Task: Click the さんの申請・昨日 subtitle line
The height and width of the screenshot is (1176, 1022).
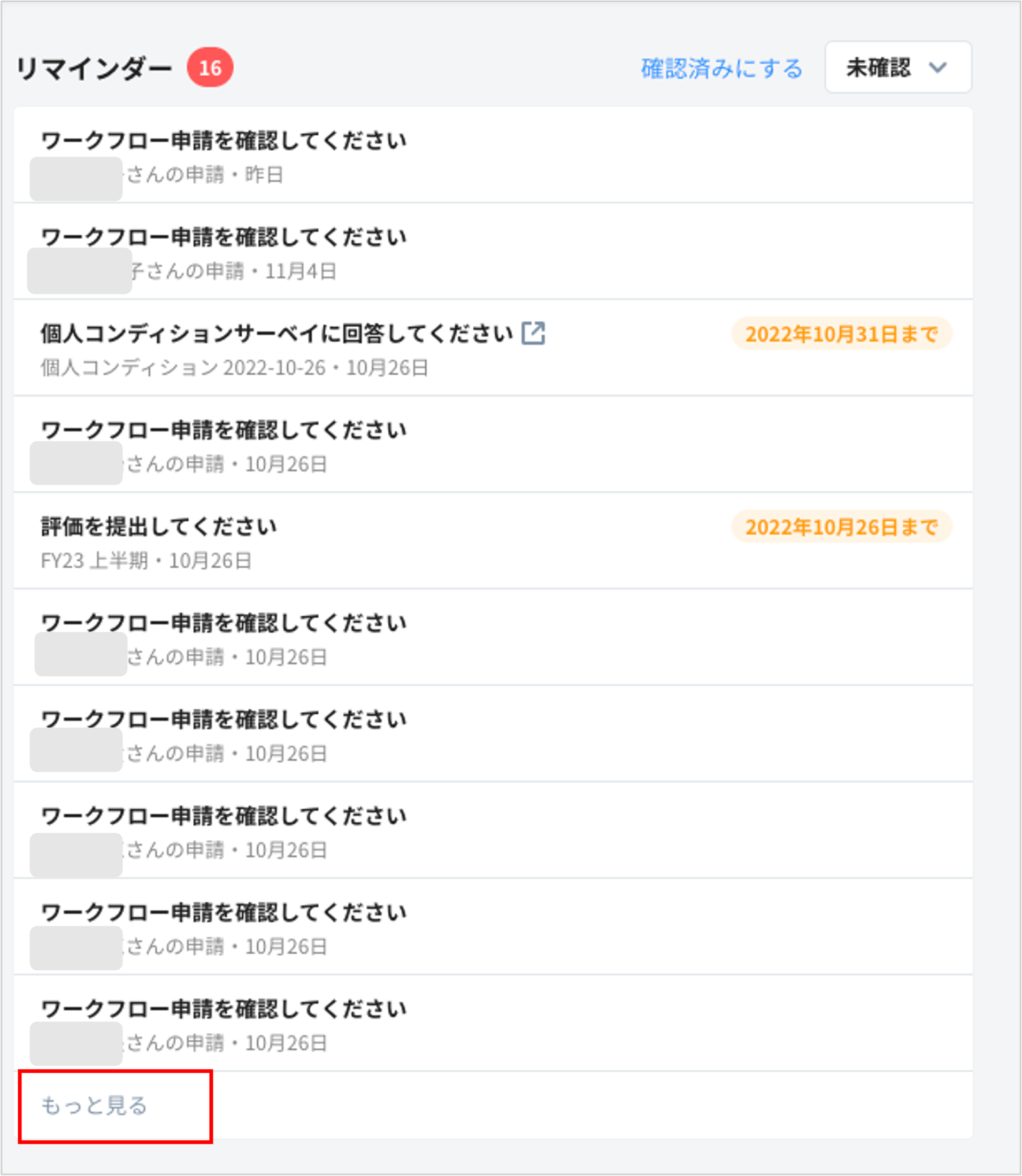Action: (204, 174)
